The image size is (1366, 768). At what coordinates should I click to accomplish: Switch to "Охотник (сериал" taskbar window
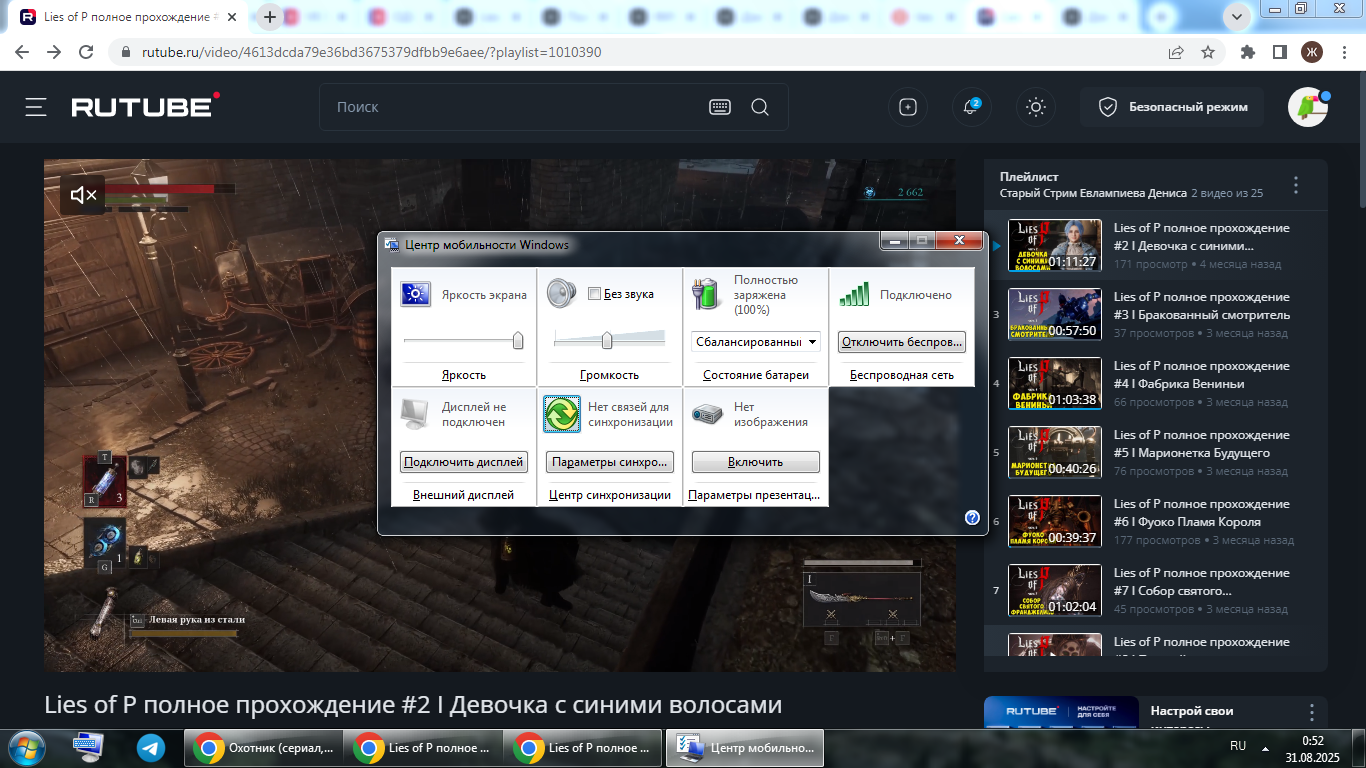tap(263, 748)
